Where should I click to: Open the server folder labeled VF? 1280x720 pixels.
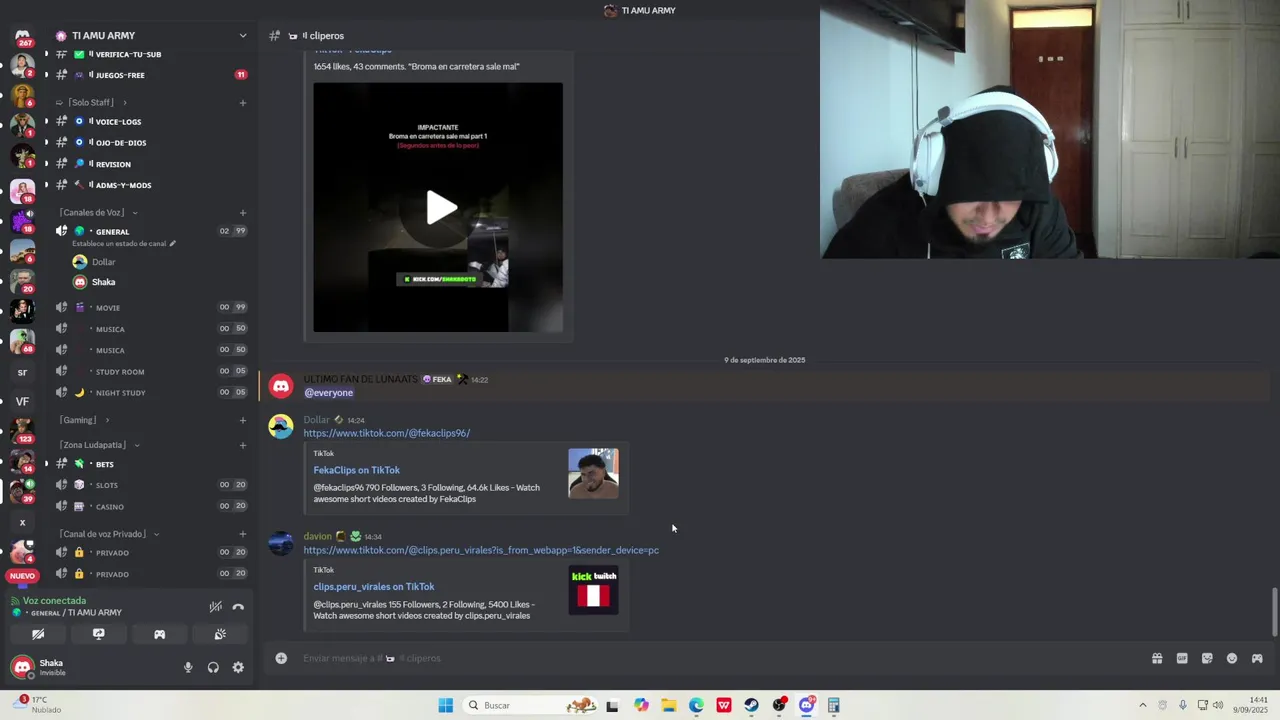(22, 402)
